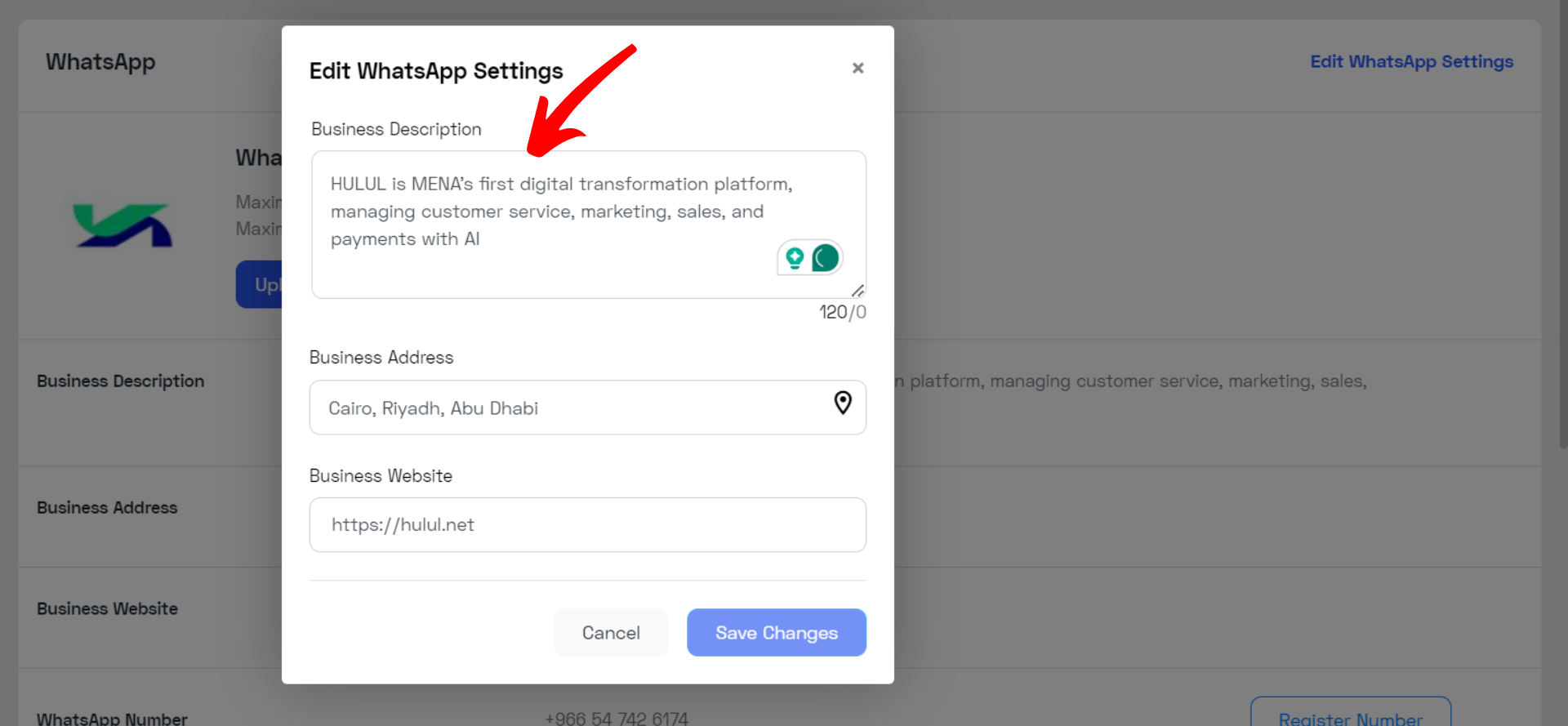Click the background description text about platform

point(1131,381)
